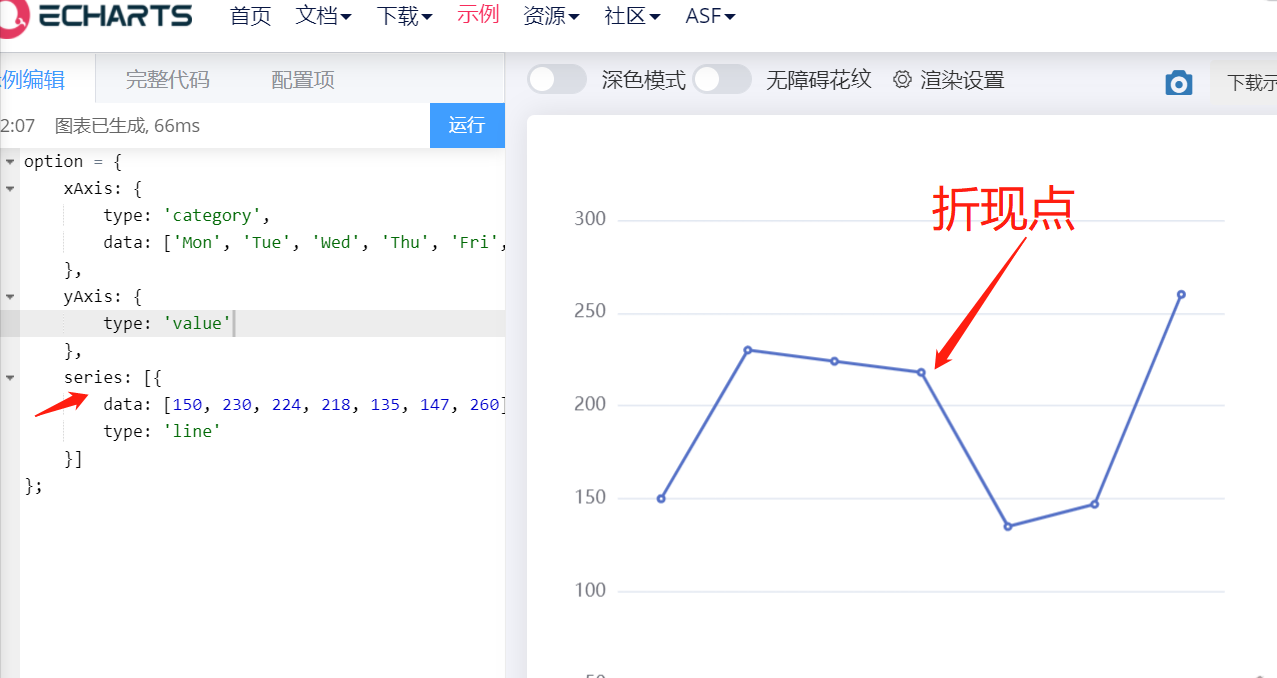Click the 运行 button to run code

click(467, 125)
